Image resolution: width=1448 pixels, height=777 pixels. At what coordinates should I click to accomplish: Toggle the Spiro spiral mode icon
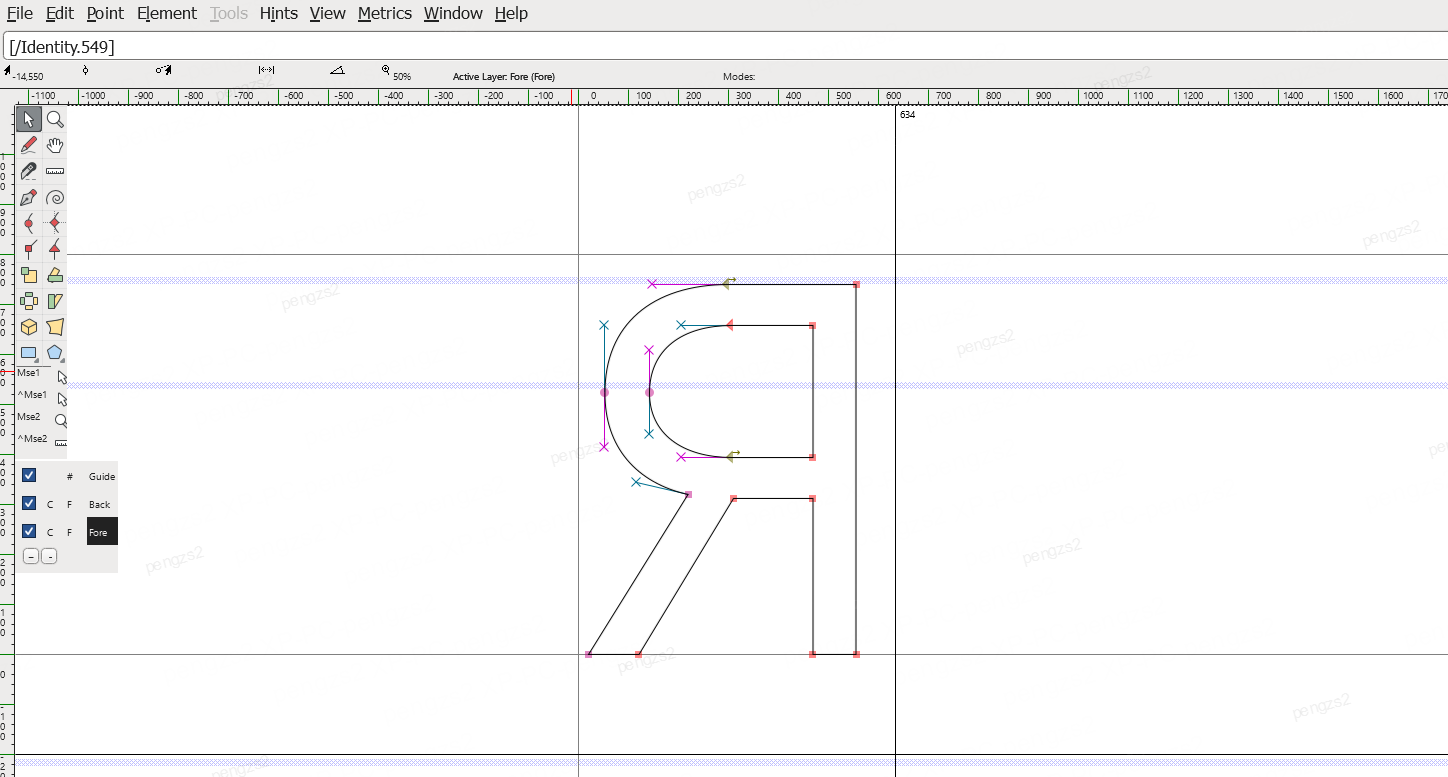(x=55, y=198)
